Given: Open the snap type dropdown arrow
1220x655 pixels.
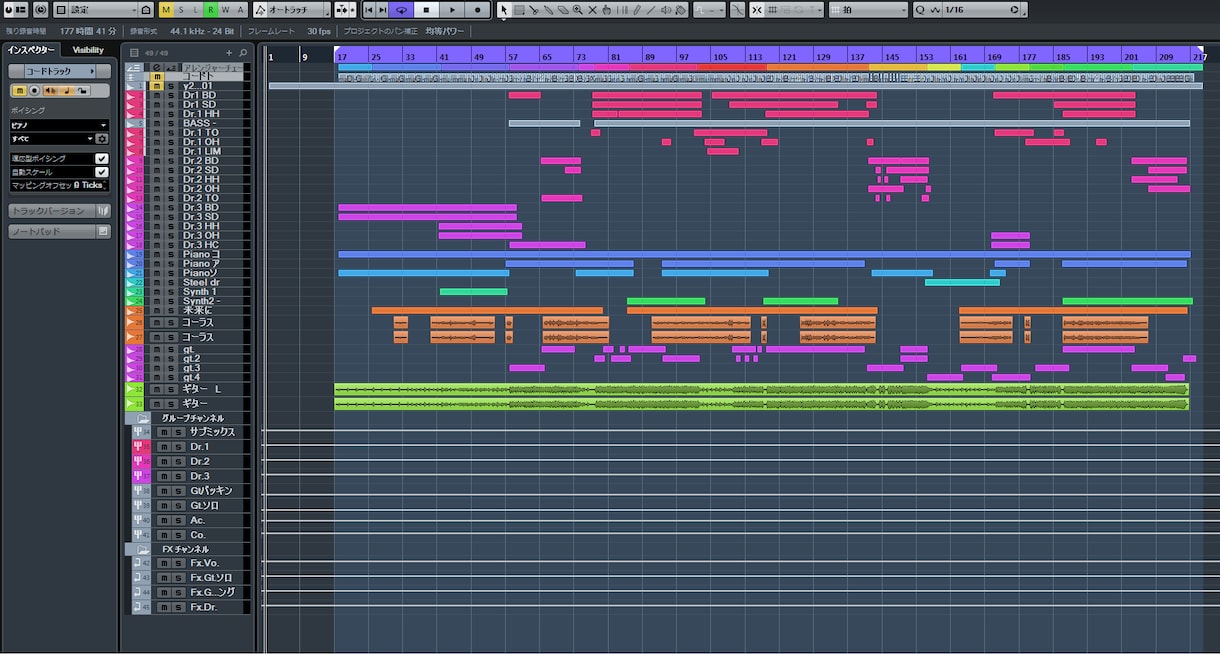Looking at the screenshot, I should 820,9.
